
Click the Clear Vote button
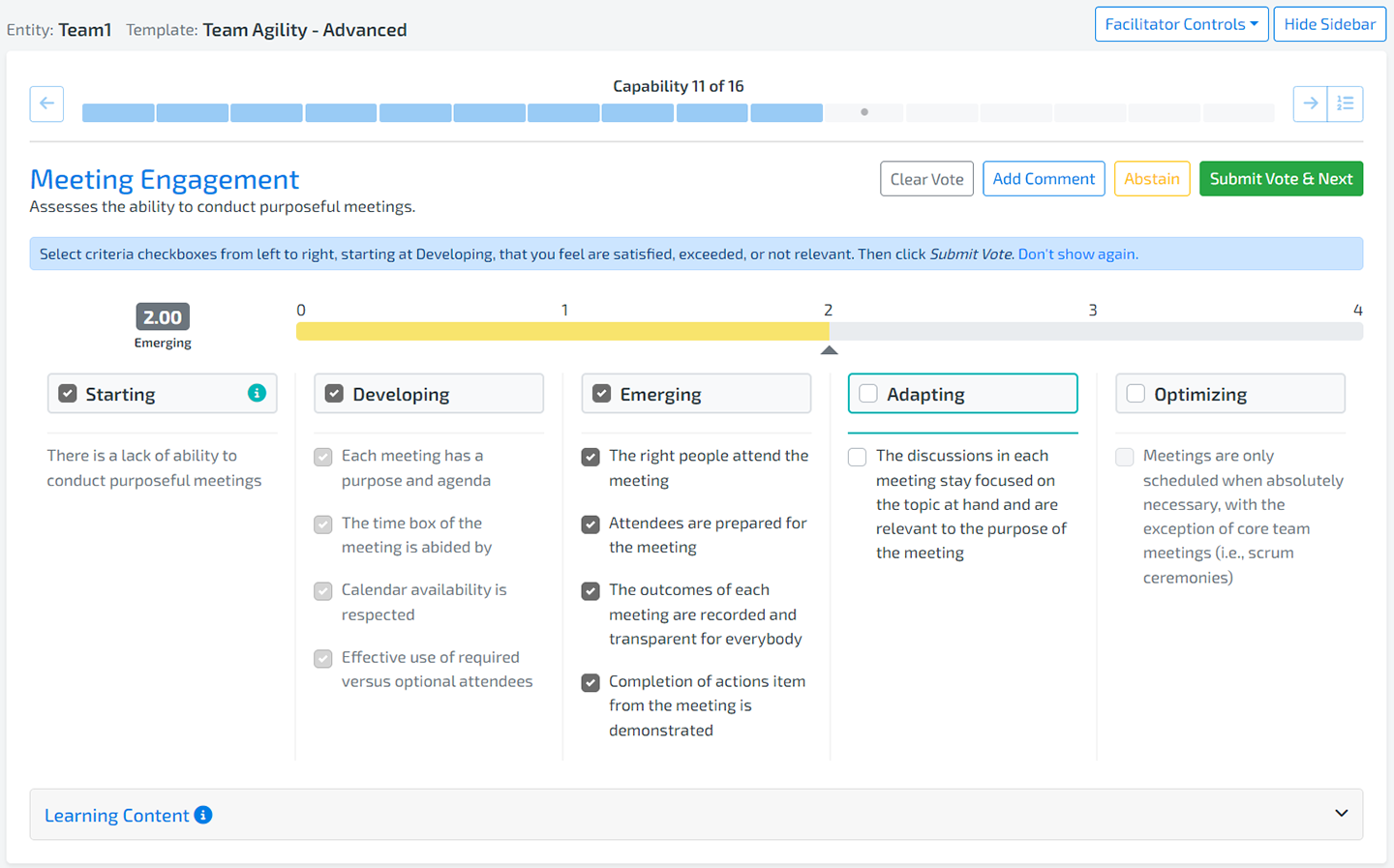click(x=926, y=179)
